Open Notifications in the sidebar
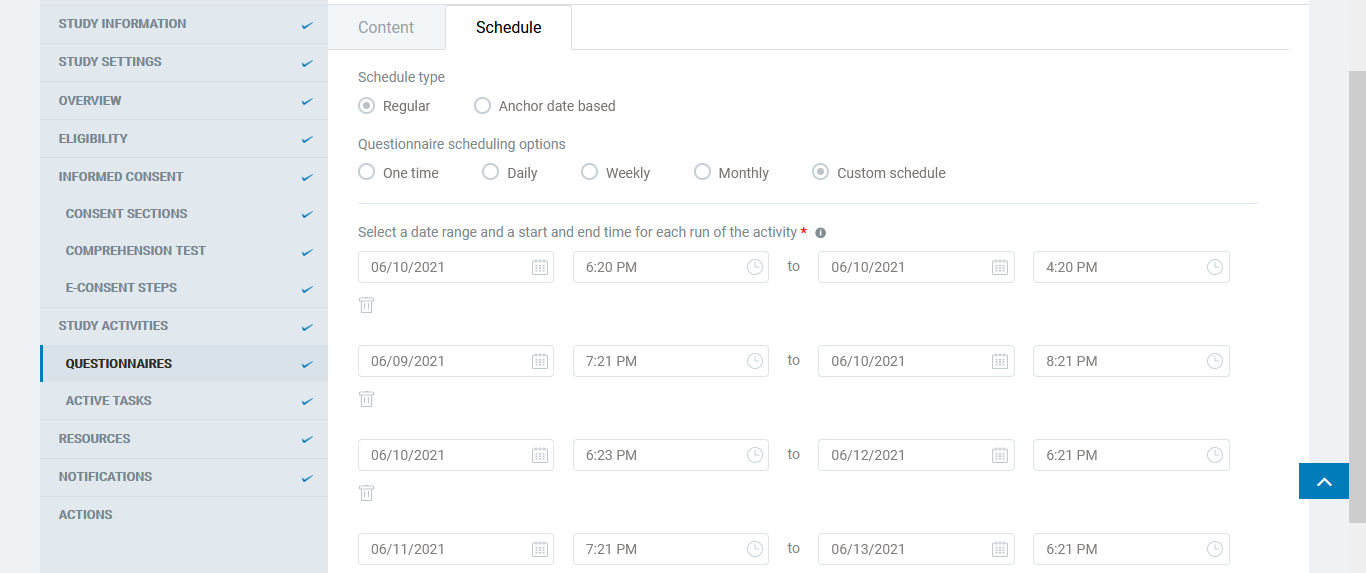Viewport: 1366px width, 573px height. 184,477
